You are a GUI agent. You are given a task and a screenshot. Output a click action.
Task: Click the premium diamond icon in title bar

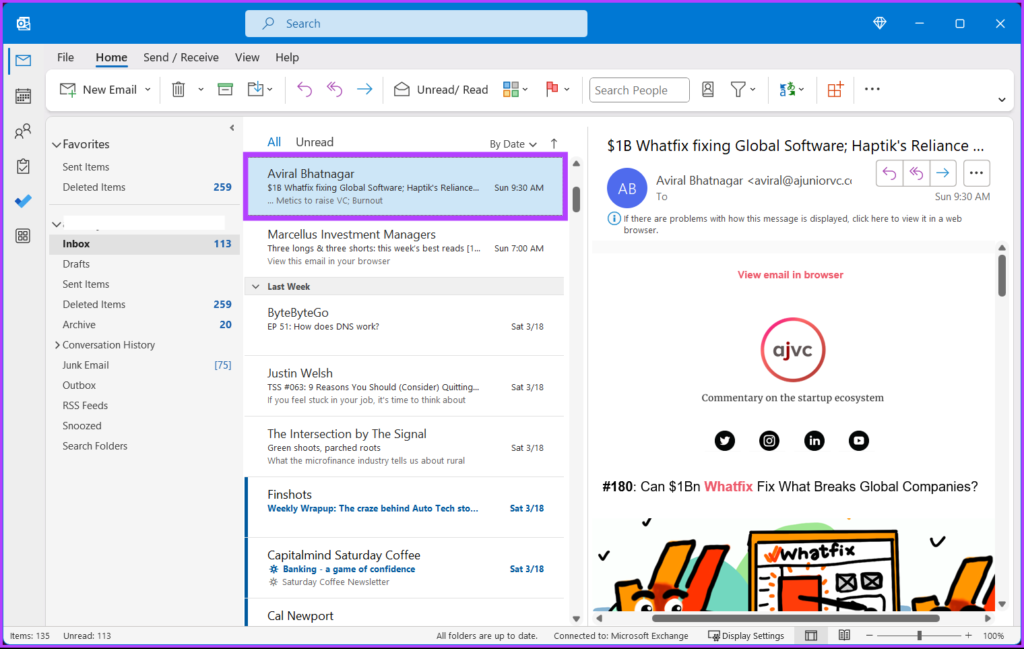click(880, 24)
